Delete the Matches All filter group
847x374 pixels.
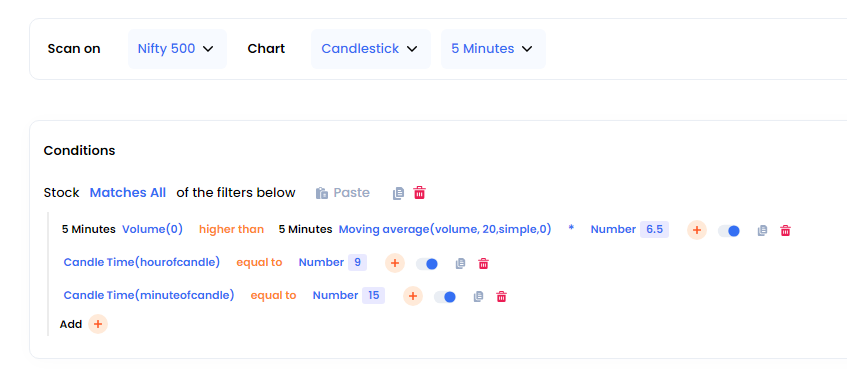click(x=420, y=193)
